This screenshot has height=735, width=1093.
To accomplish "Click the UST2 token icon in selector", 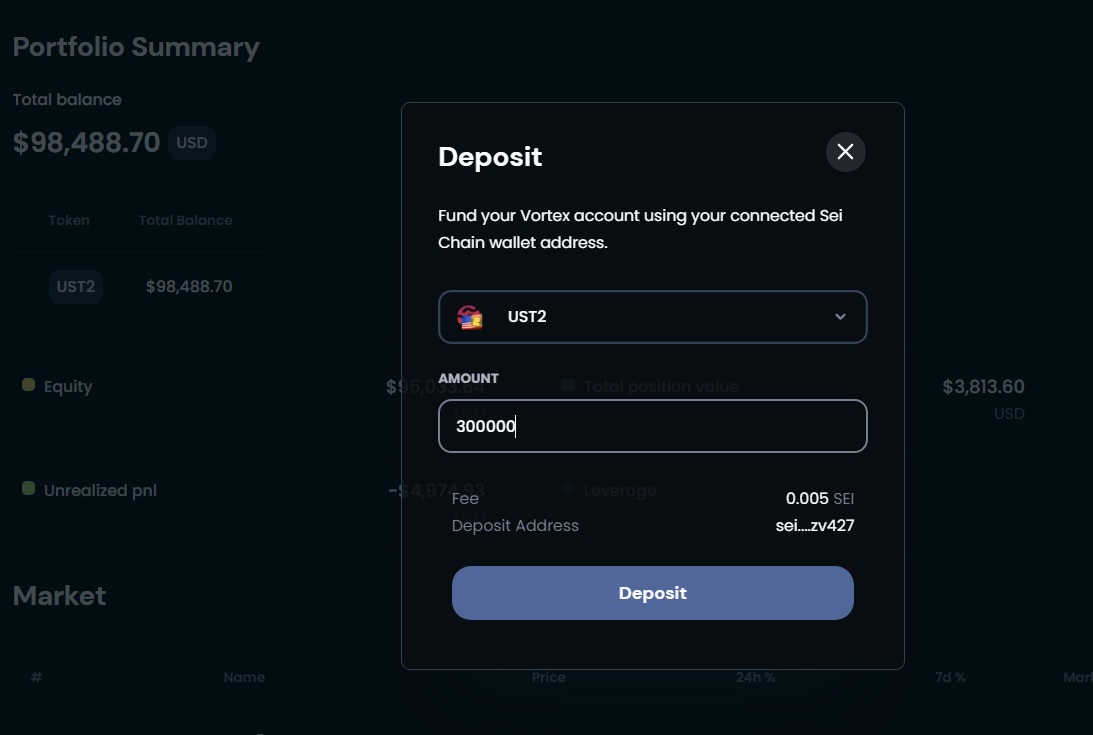I will [x=470, y=317].
